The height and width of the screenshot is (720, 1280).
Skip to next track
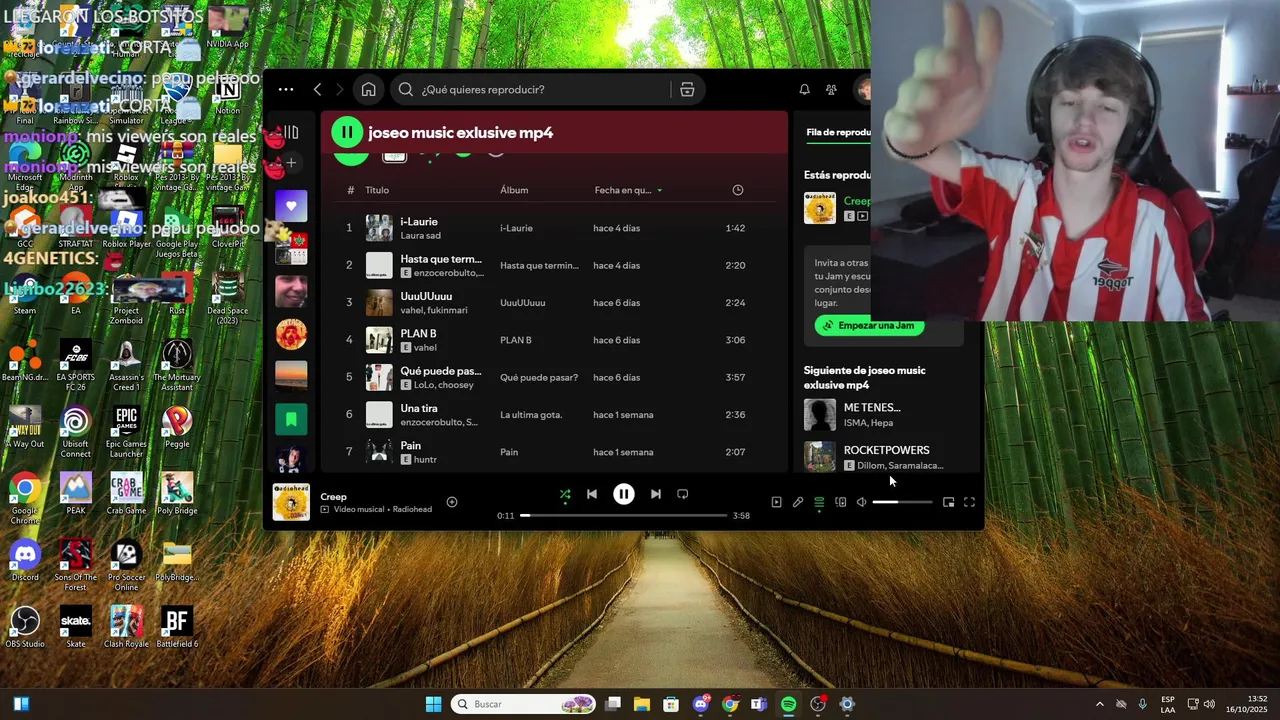point(656,494)
